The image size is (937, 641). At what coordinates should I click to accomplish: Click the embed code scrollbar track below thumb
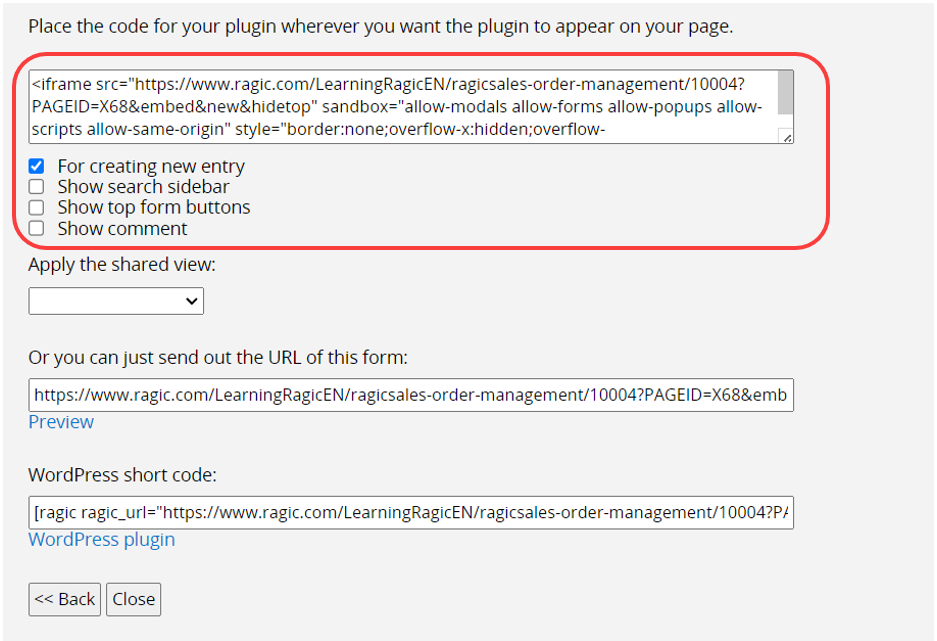pos(785,122)
